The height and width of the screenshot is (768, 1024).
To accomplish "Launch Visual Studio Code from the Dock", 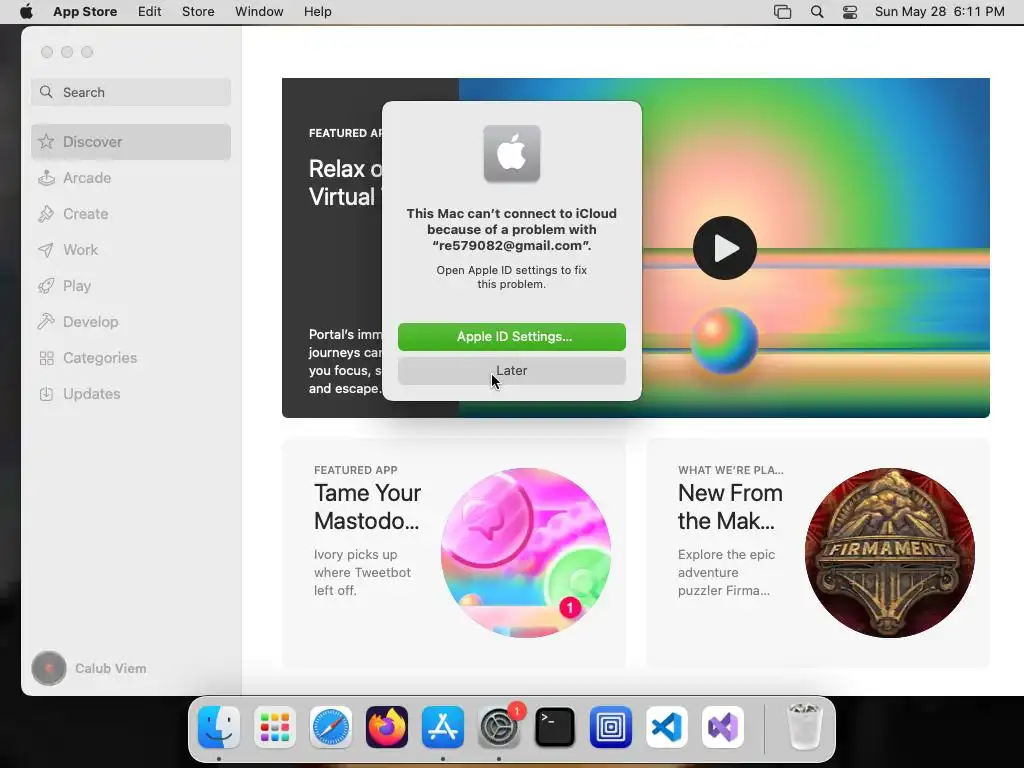I will pos(667,727).
